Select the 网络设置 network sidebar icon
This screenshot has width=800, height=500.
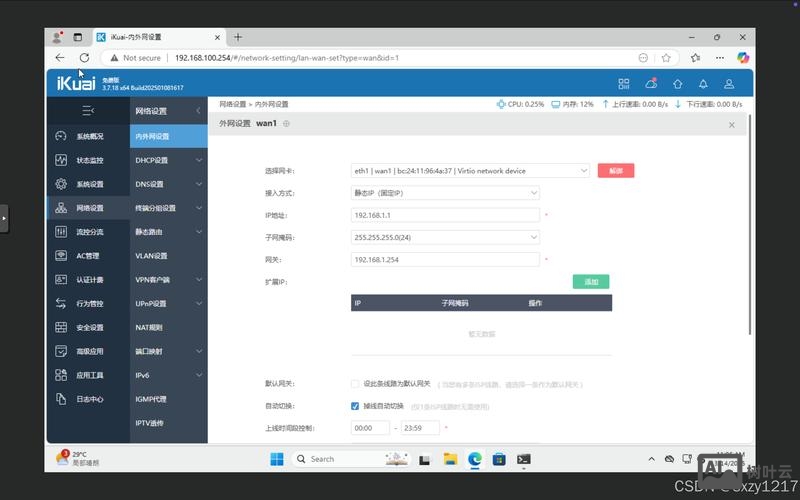pyautogui.click(x=61, y=208)
